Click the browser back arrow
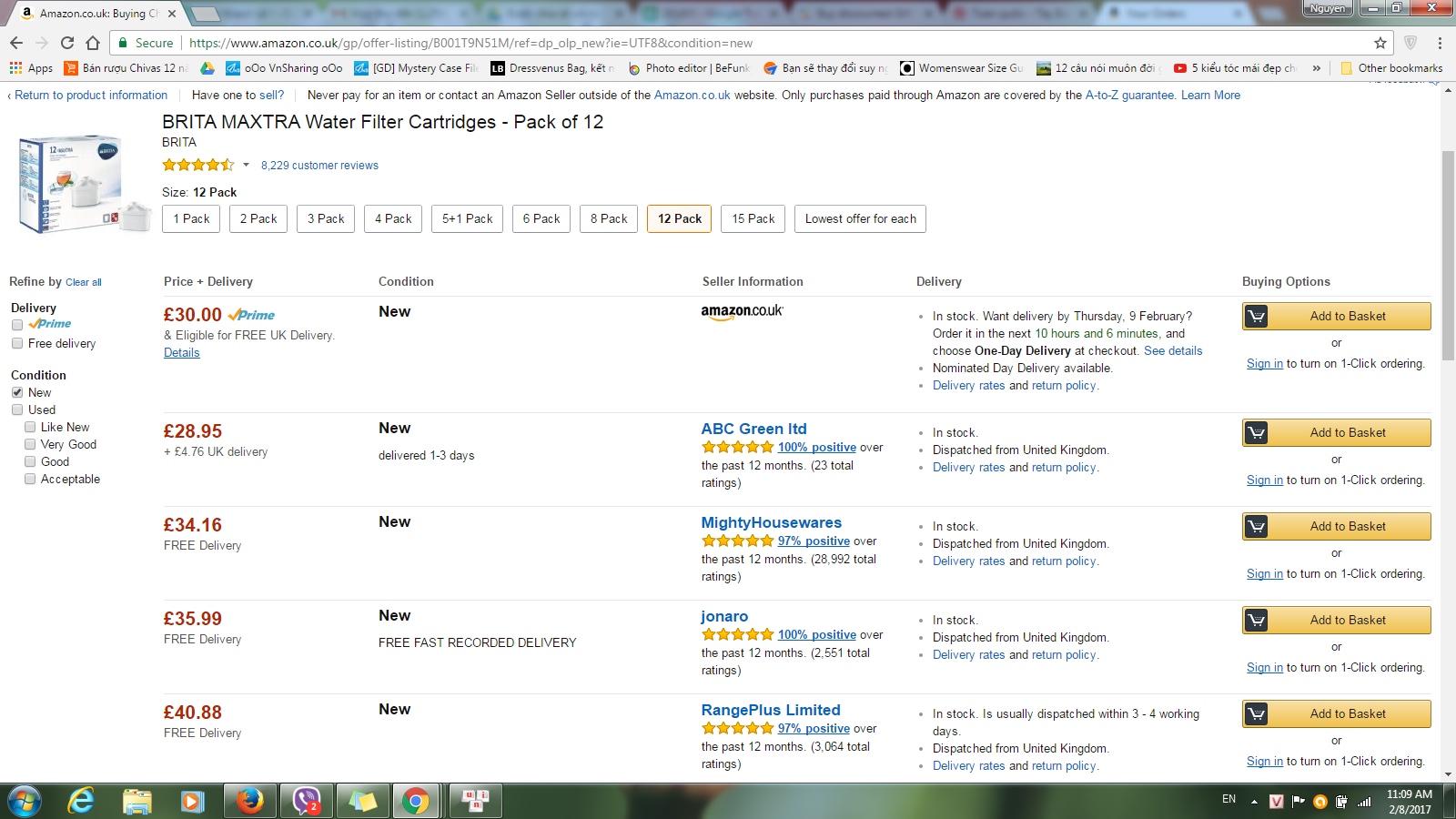The image size is (1456, 819). (16, 43)
